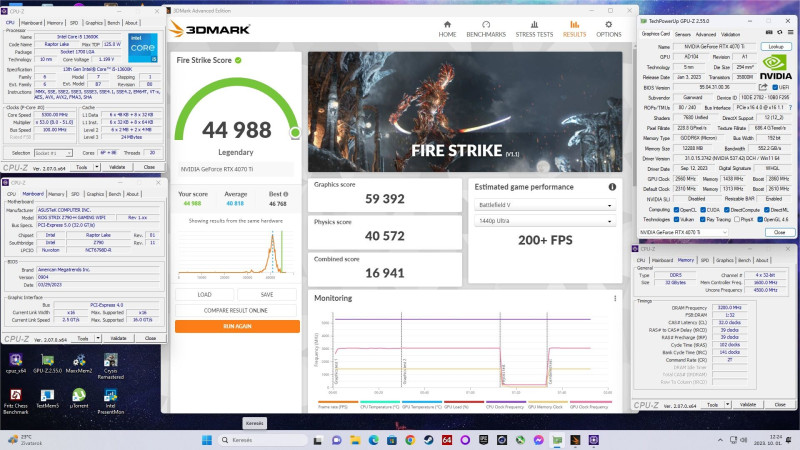Click Validate in the Memory CPU-Z window

pyautogui.click(x=748, y=405)
